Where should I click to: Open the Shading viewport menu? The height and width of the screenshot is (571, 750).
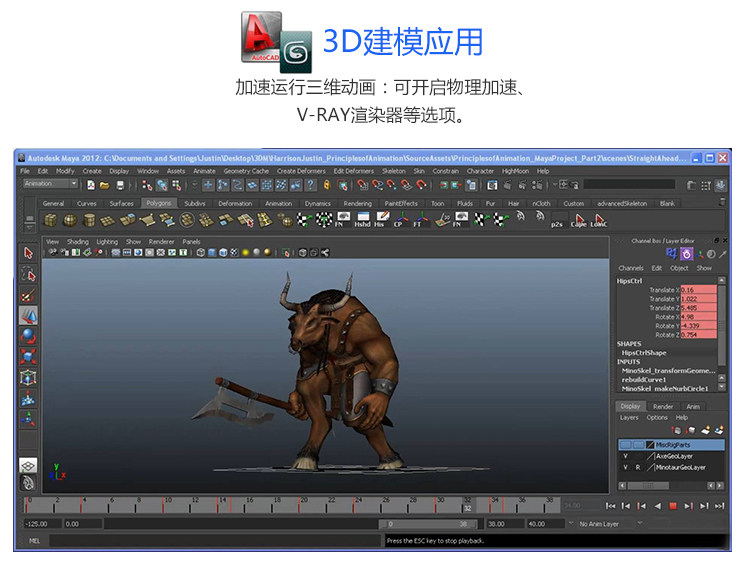[77, 242]
